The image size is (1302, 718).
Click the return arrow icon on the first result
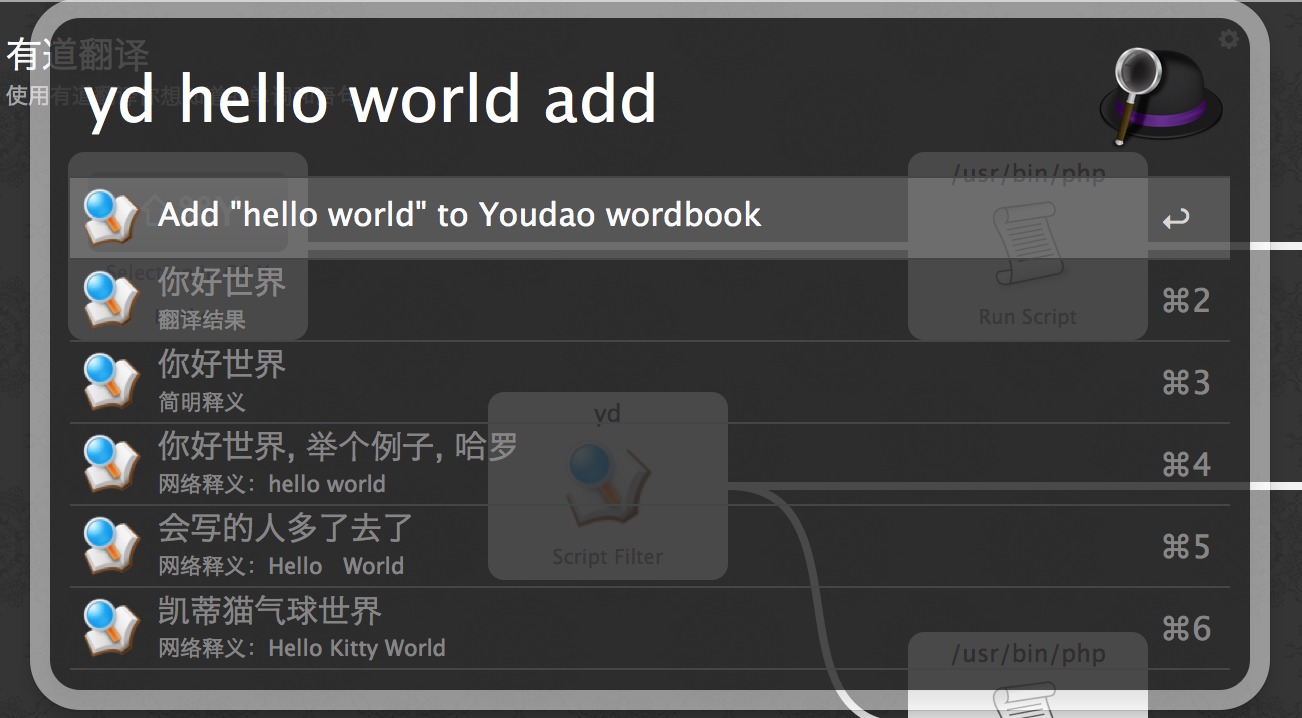pos(1176,218)
